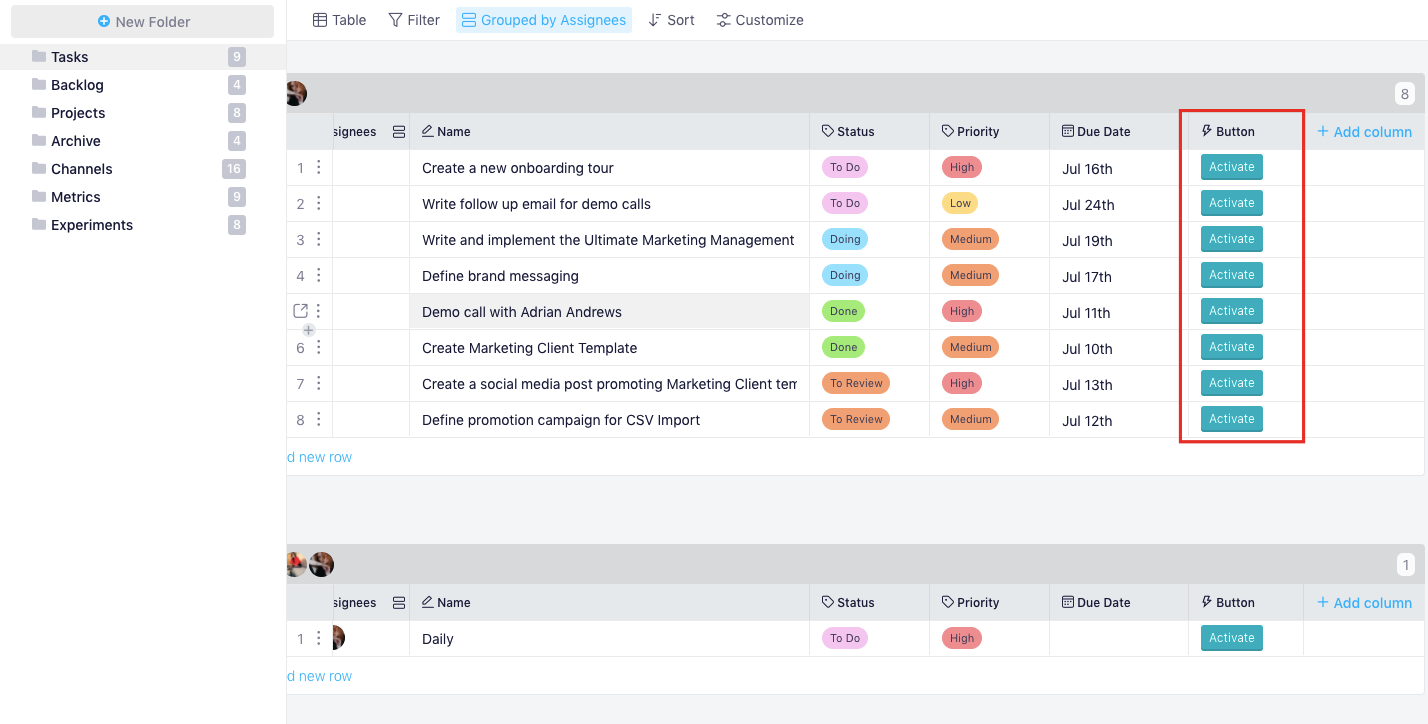
Task: Select Write and implement Ultimate Marketing Management cell
Action: pos(609,240)
